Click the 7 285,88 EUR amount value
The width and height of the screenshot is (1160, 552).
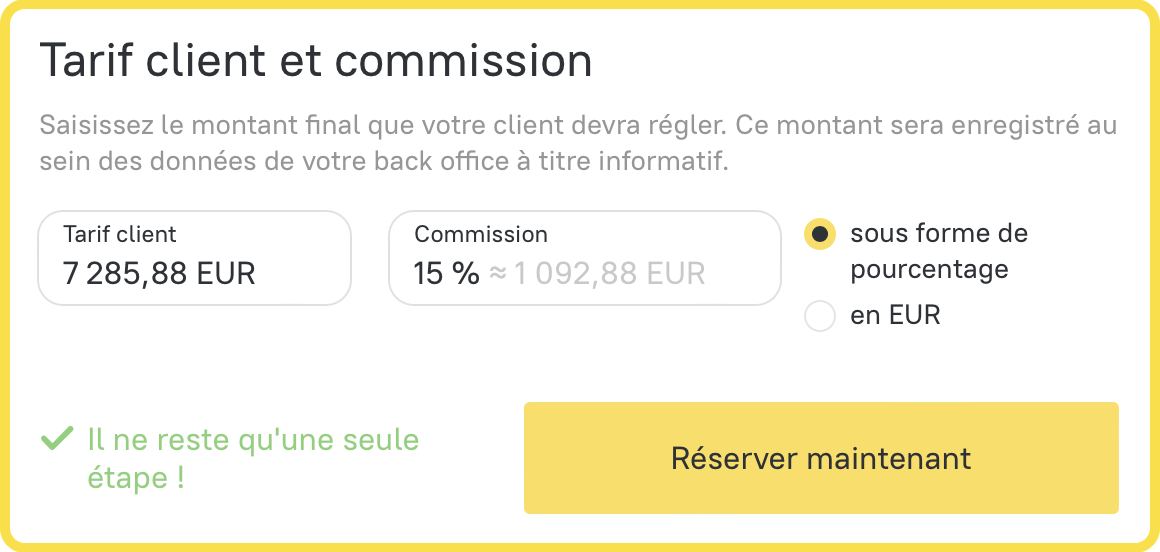click(159, 273)
